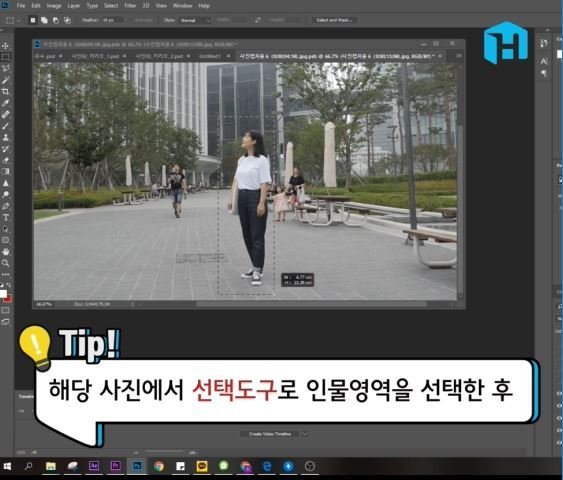Screen dimensions: 563x480
Task: Select the Horizontal Type tool
Action: [5, 218]
